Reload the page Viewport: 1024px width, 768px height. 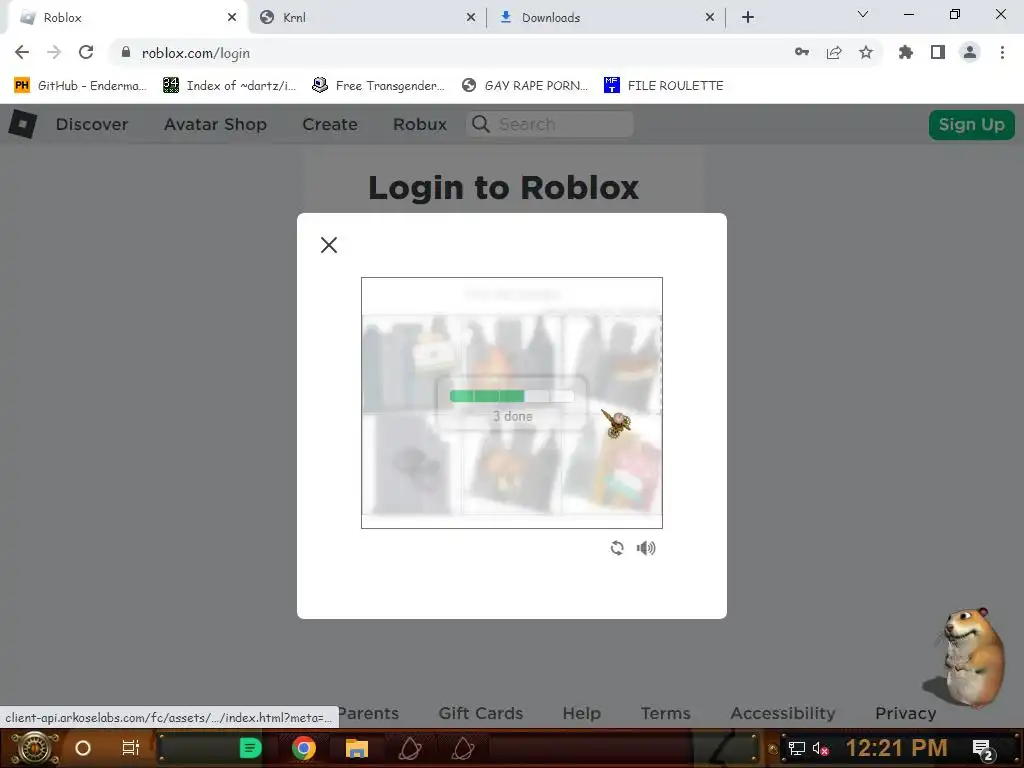pyautogui.click(x=86, y=52)
